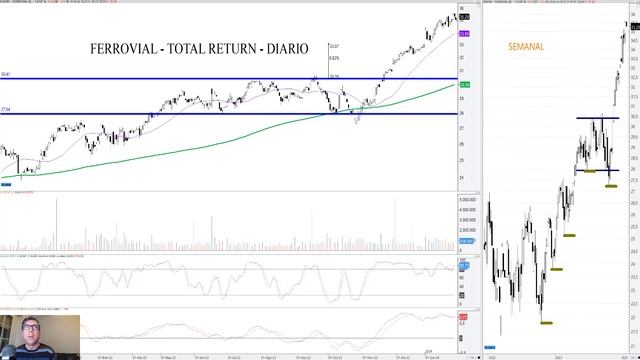Click the red MACD value tag
This screenshot has width=640, height=360.
tap(463, 317)
